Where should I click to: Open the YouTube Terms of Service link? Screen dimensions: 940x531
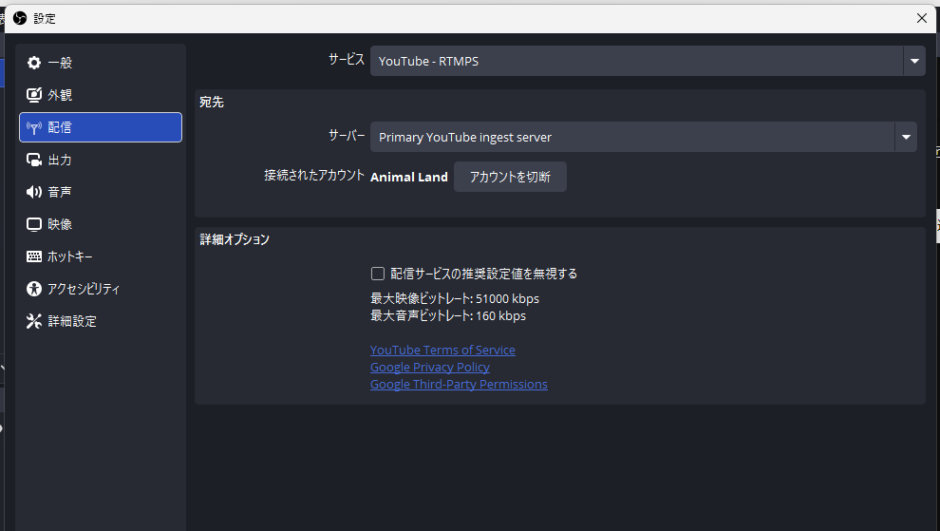[442, 350]
